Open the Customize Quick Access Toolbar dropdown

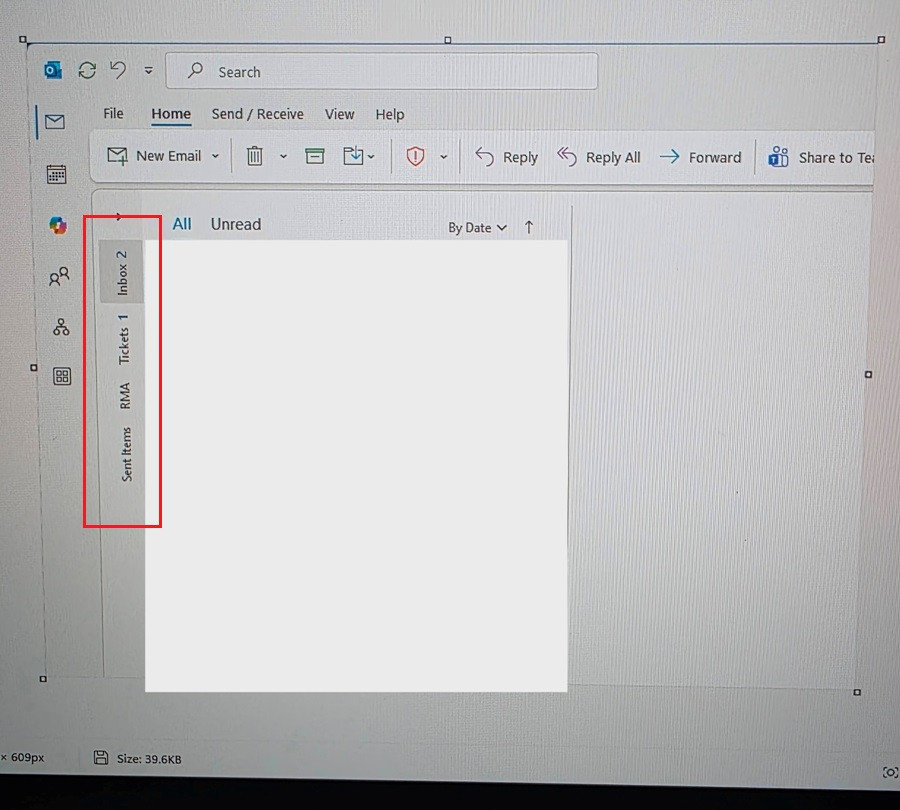click(x=149, y=71)
